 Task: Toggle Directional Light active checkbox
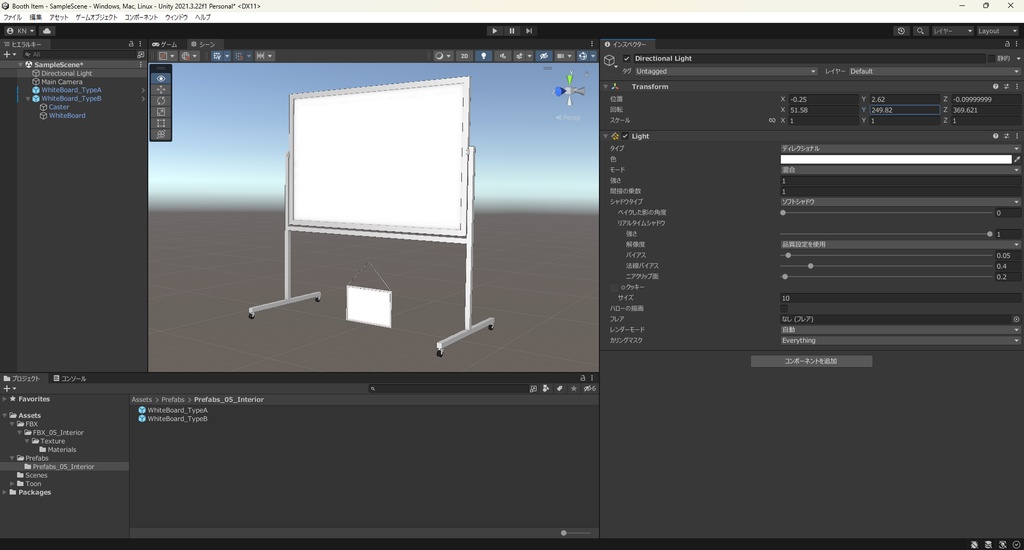[x=627, y=58]
